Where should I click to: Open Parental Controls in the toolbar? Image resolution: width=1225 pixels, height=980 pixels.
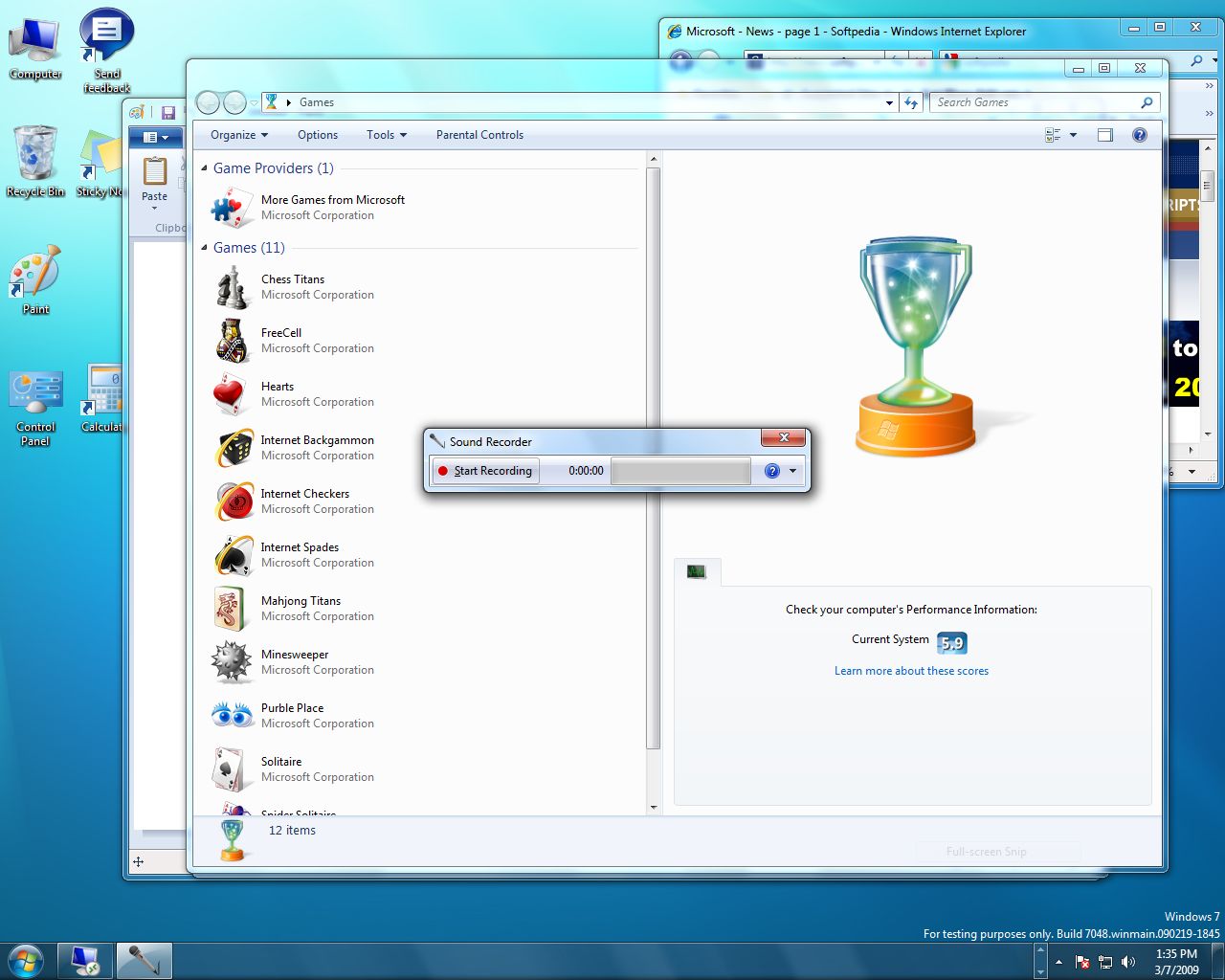click(x=479, y=135)
